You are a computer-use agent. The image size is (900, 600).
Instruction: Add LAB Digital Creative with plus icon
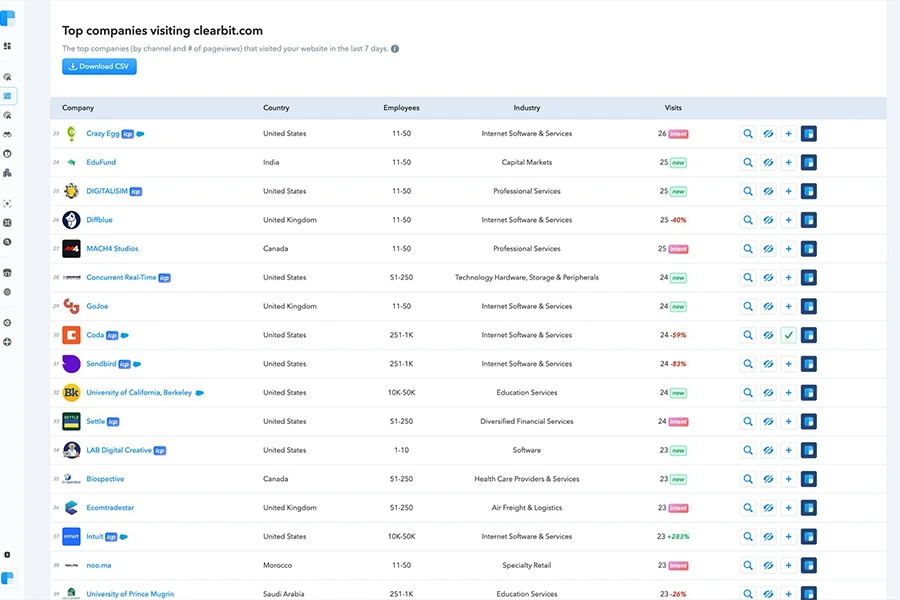(789, 450)
